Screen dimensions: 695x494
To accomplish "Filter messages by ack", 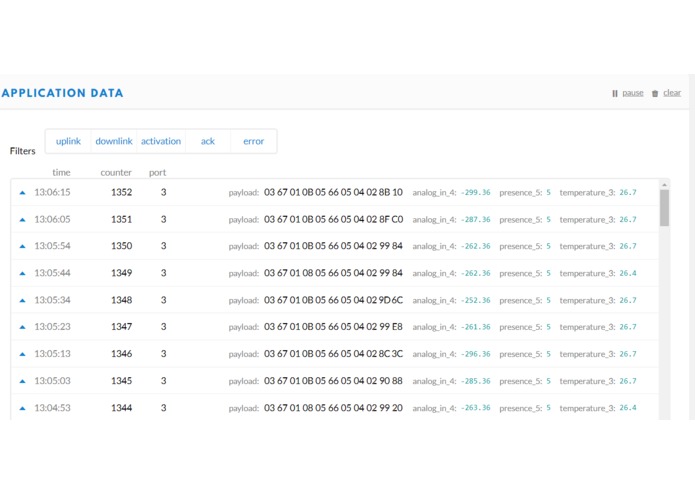I will [x=208, y=141].
